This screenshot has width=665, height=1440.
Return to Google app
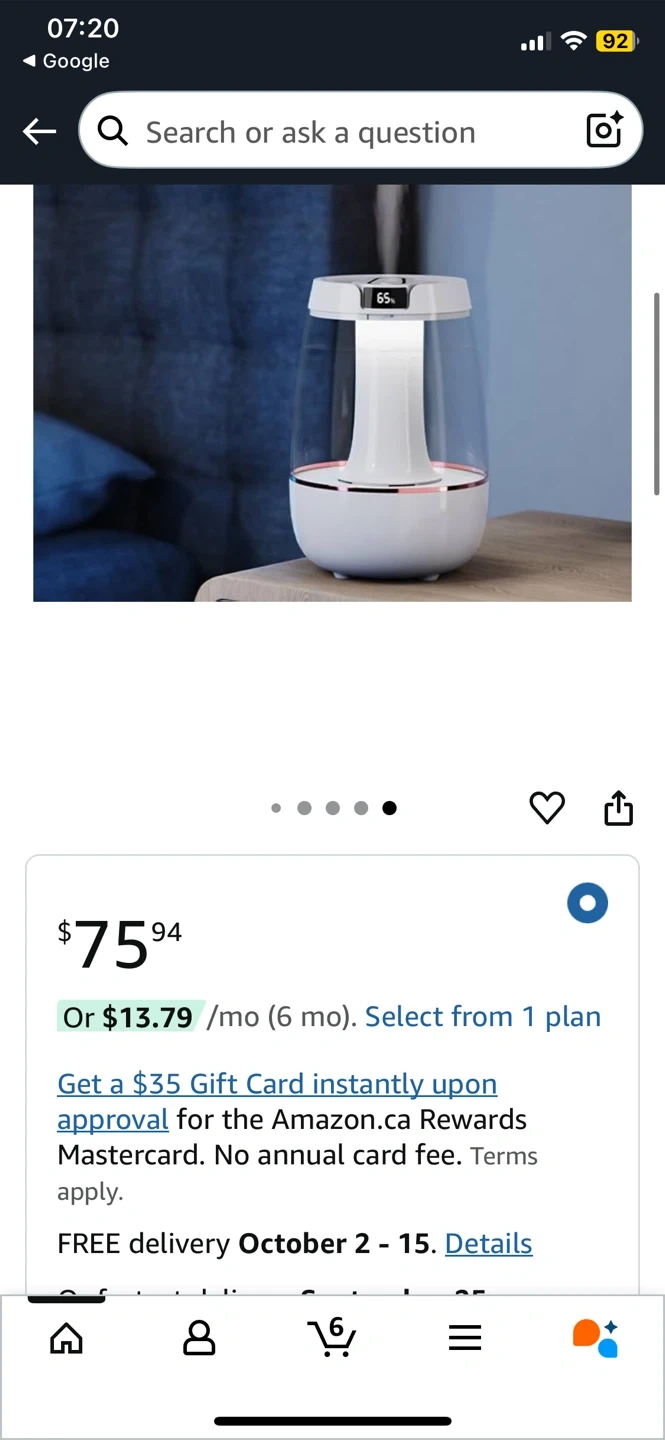click(x=66, y=61)
